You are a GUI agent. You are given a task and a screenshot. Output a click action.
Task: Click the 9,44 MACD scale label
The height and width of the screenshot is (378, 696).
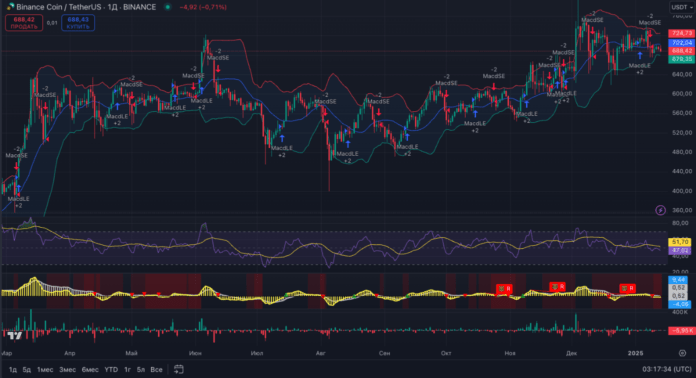coord(679,280)
